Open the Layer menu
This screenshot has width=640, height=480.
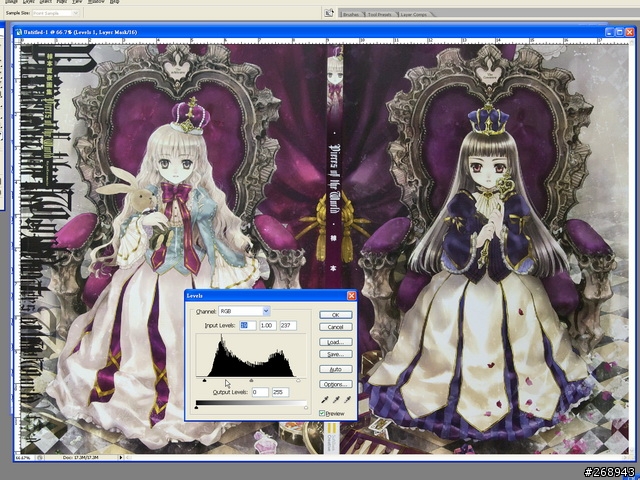27,2
